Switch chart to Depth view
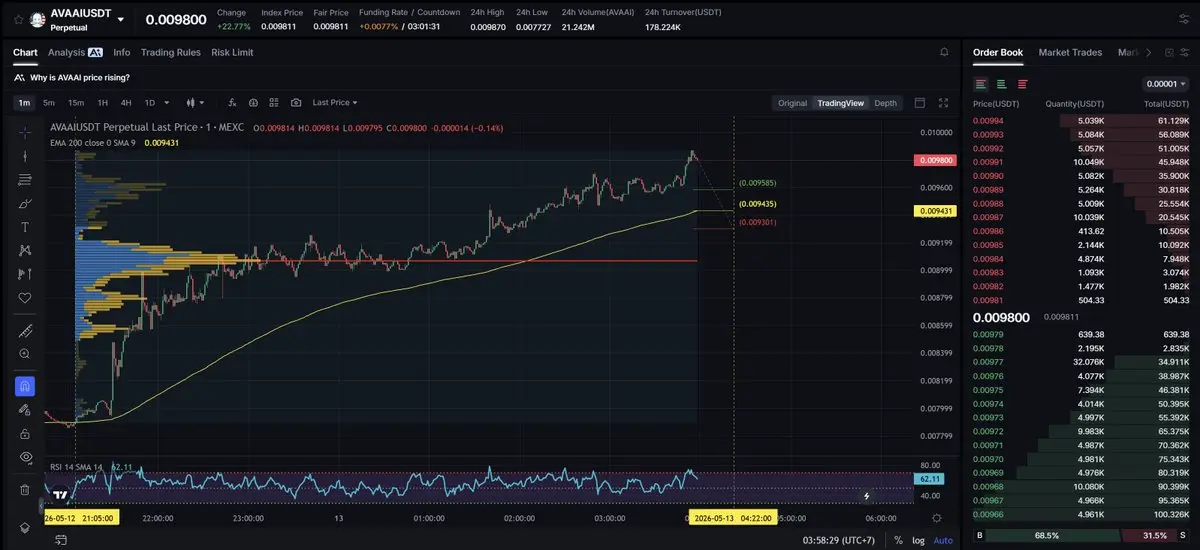The width and height of the screenshot is (1200, 550). [886, 103]
